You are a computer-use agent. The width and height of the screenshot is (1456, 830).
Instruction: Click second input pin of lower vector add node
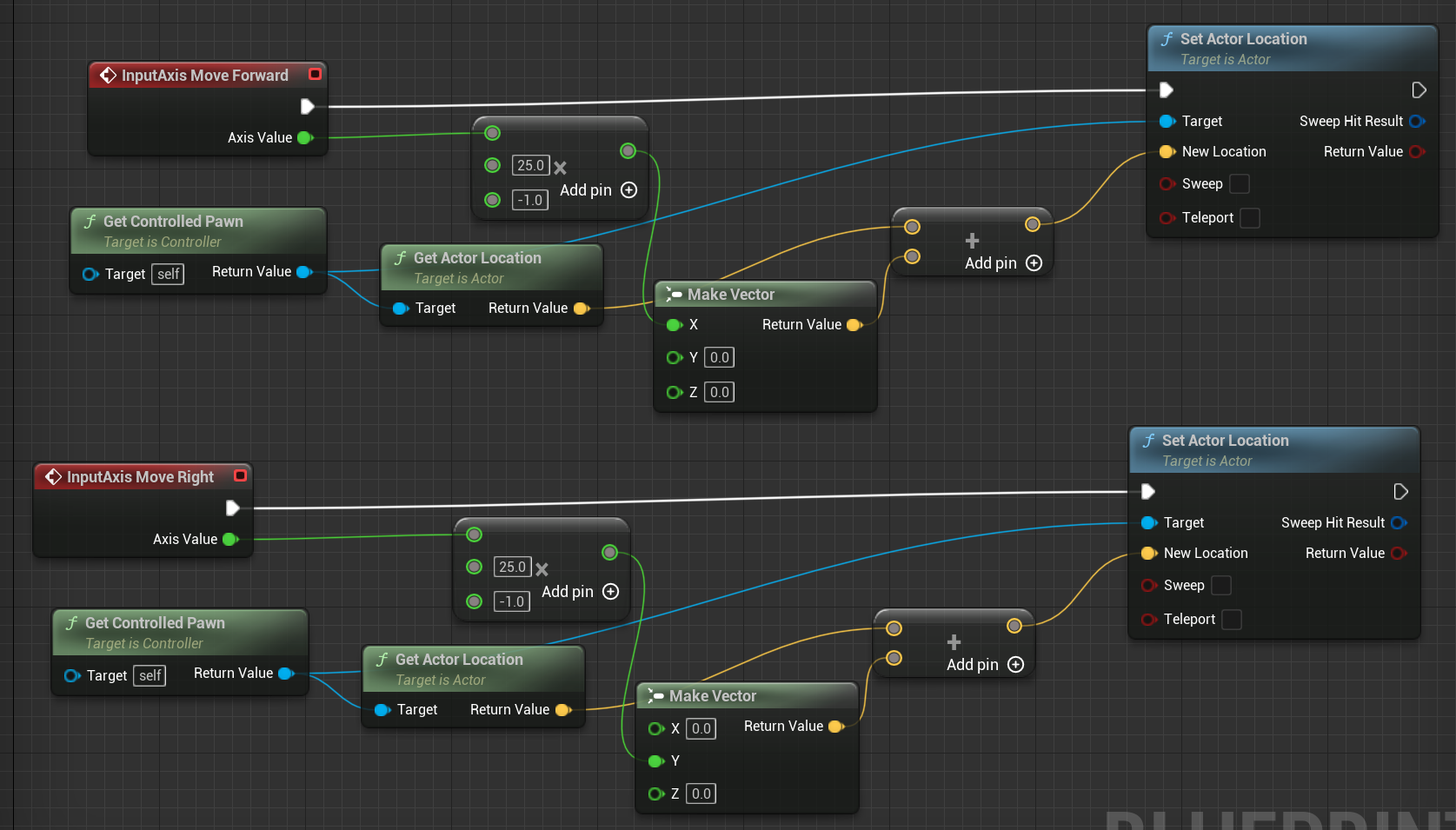pos(894,658)
